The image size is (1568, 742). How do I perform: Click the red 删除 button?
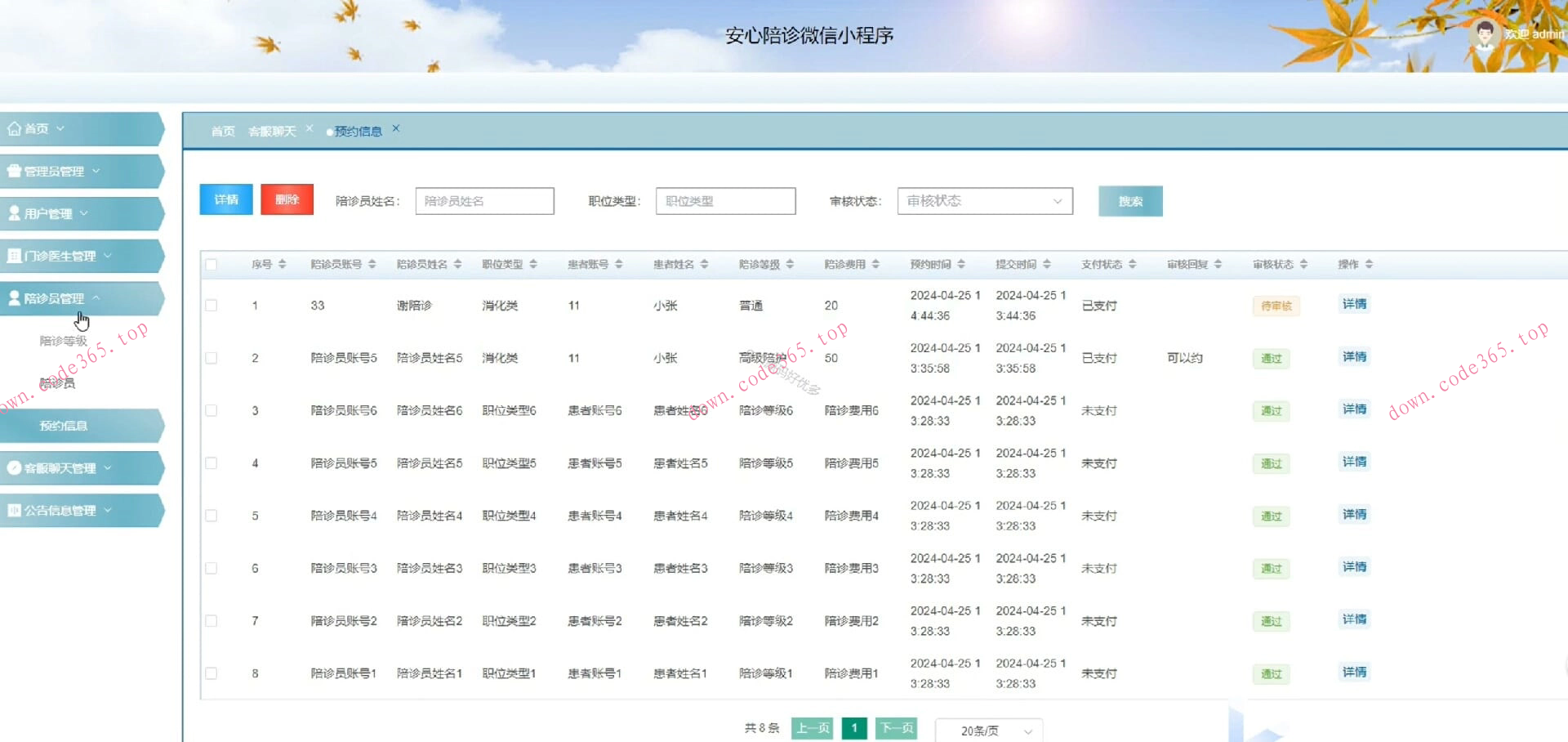[287, 199]
